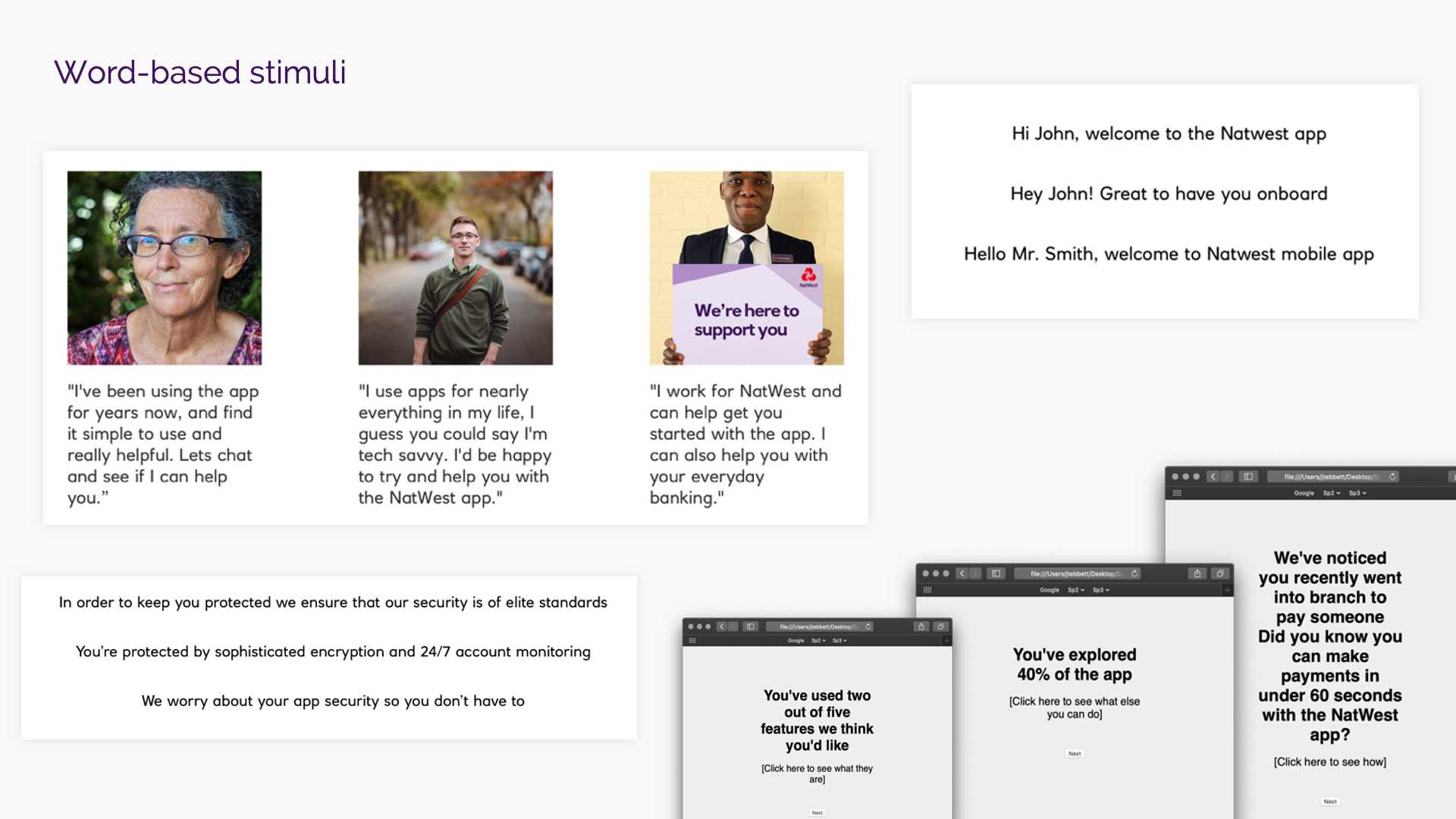
Task: Toggle sidebar in 'You've used two' browser window
Action: point(751,626)
